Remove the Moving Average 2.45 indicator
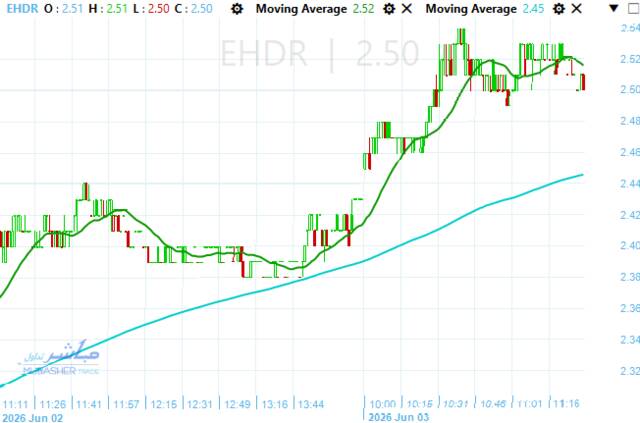Image resolution: width=640 pixels, height=423 pixels. click(576, 9)
